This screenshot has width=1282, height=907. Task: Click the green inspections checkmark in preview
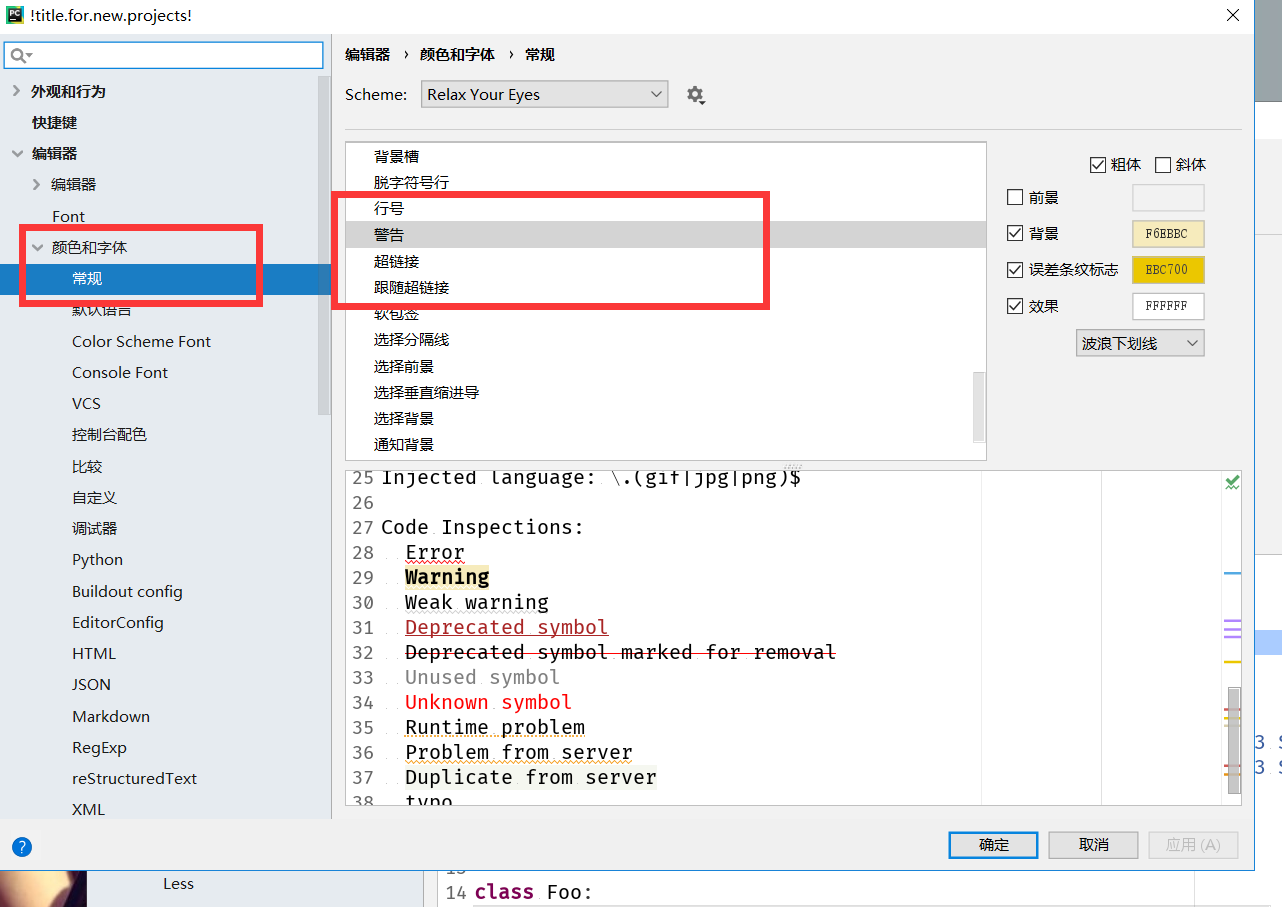1231,481
